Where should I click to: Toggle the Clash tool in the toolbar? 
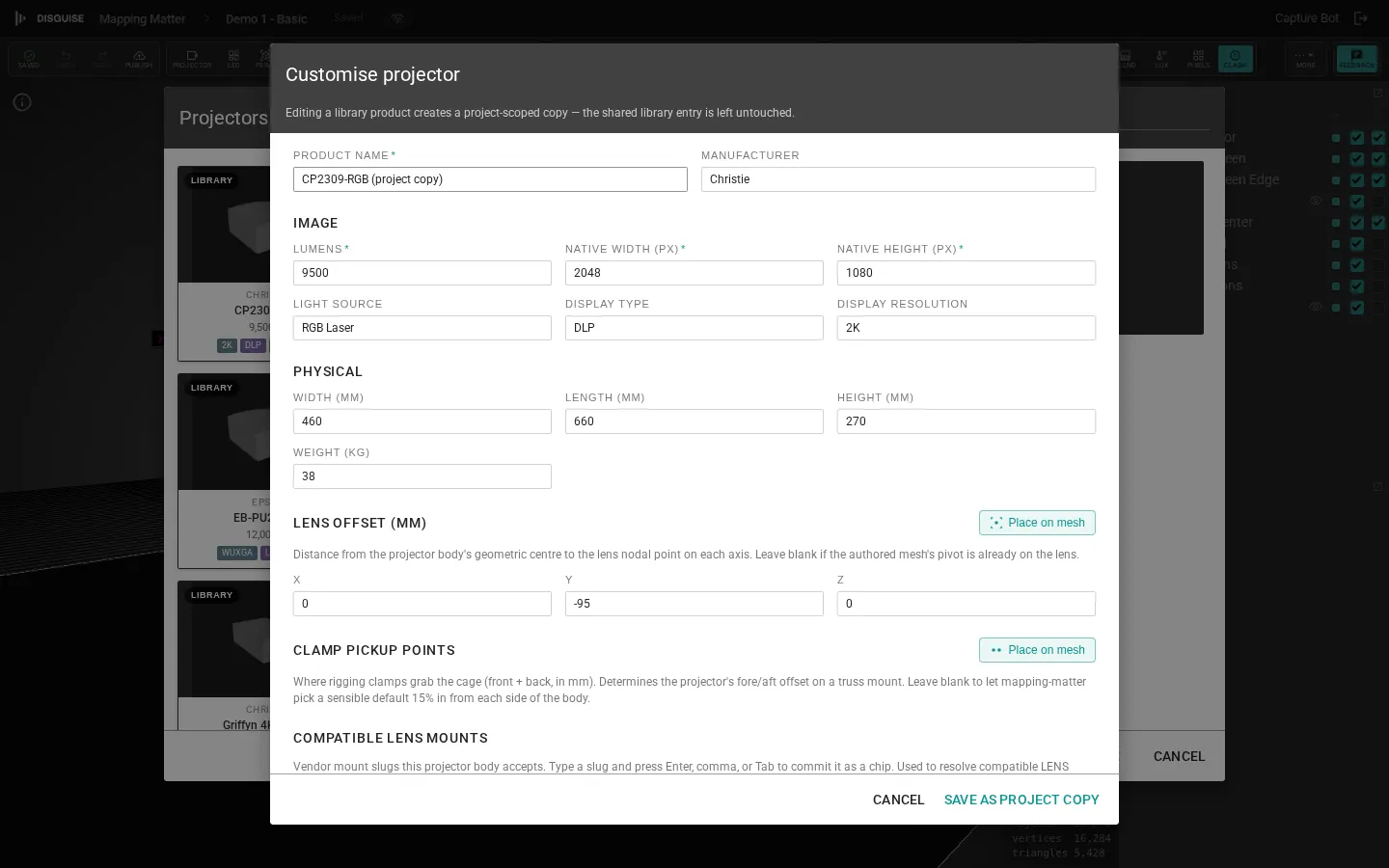[1236, 59]
